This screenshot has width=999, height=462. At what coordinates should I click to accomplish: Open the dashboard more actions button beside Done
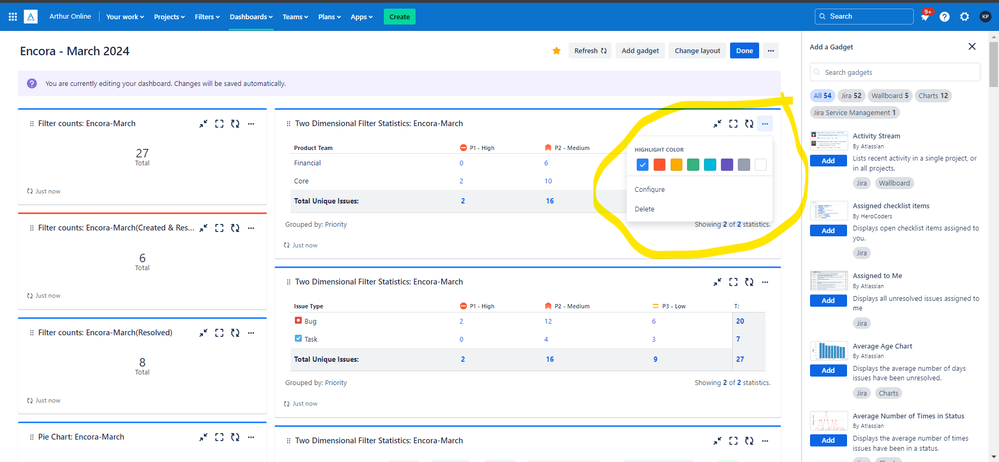pos(771,51)
